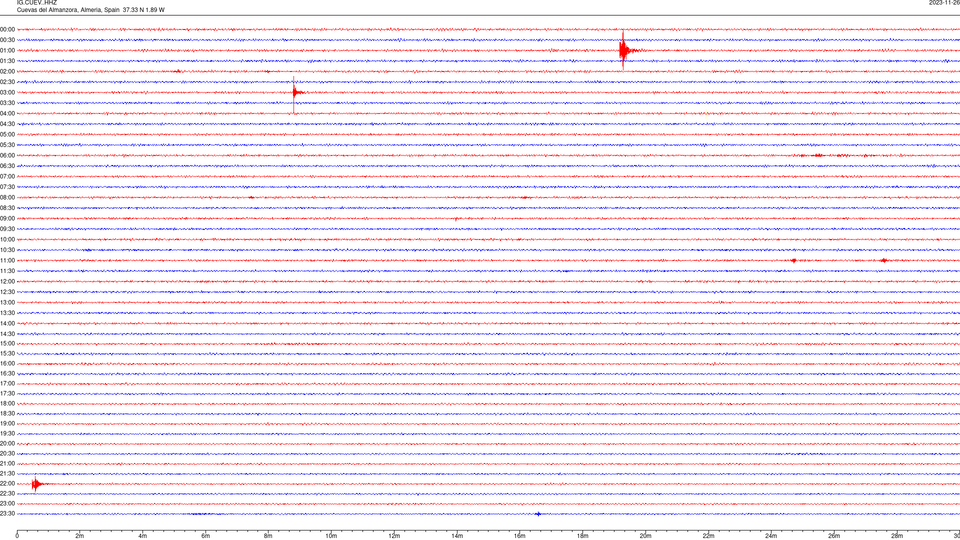
Task: Select the 16:30 time label
Action: click(x=7, y=373)
